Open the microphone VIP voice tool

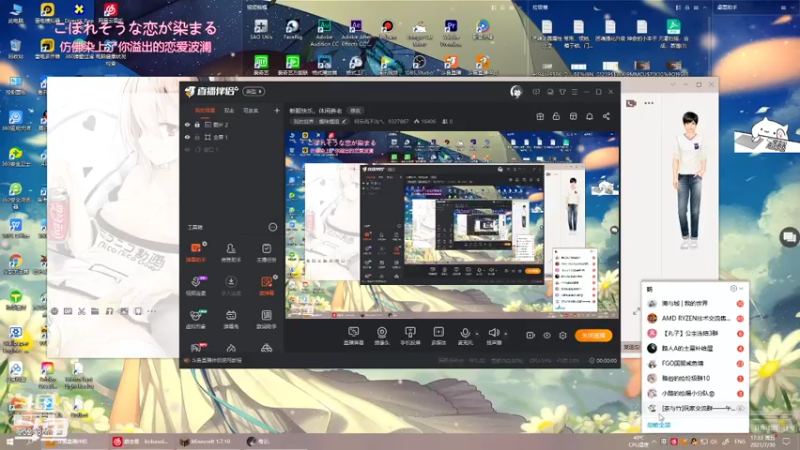(x=196, y=285)
